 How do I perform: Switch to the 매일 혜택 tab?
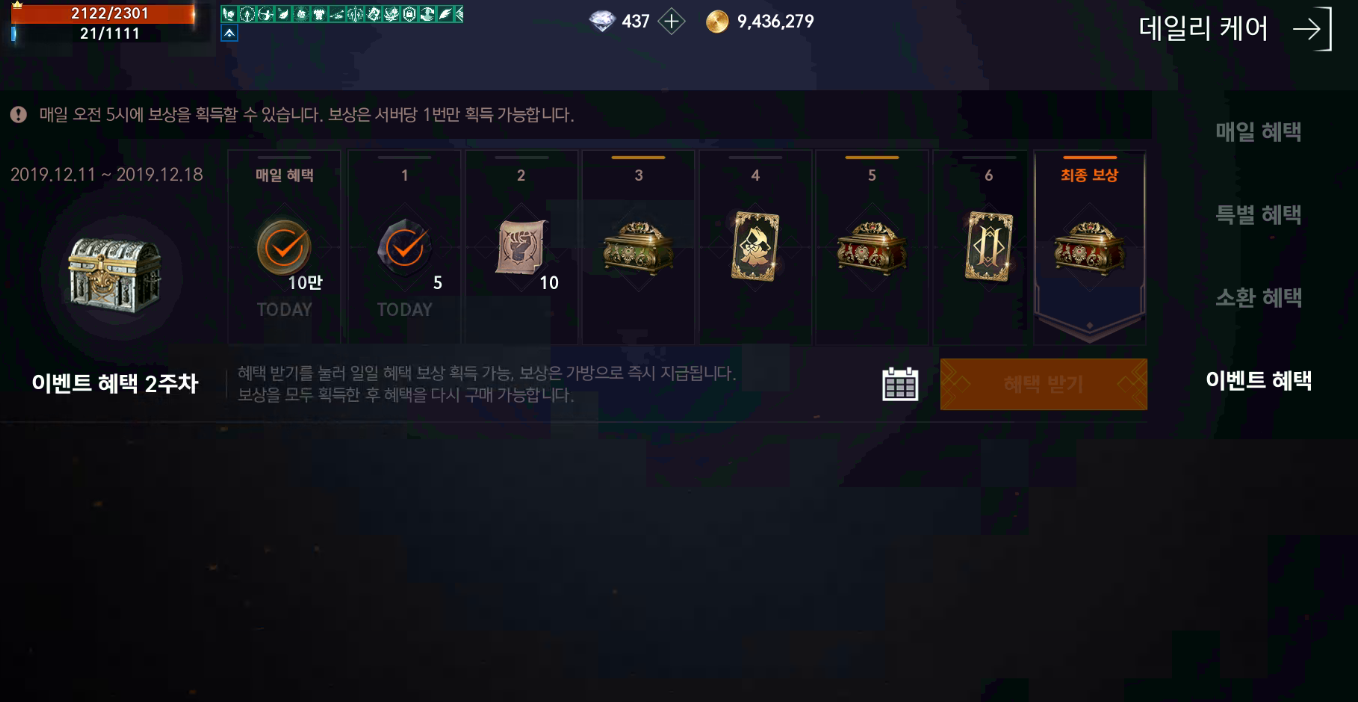coord(1258,132)
